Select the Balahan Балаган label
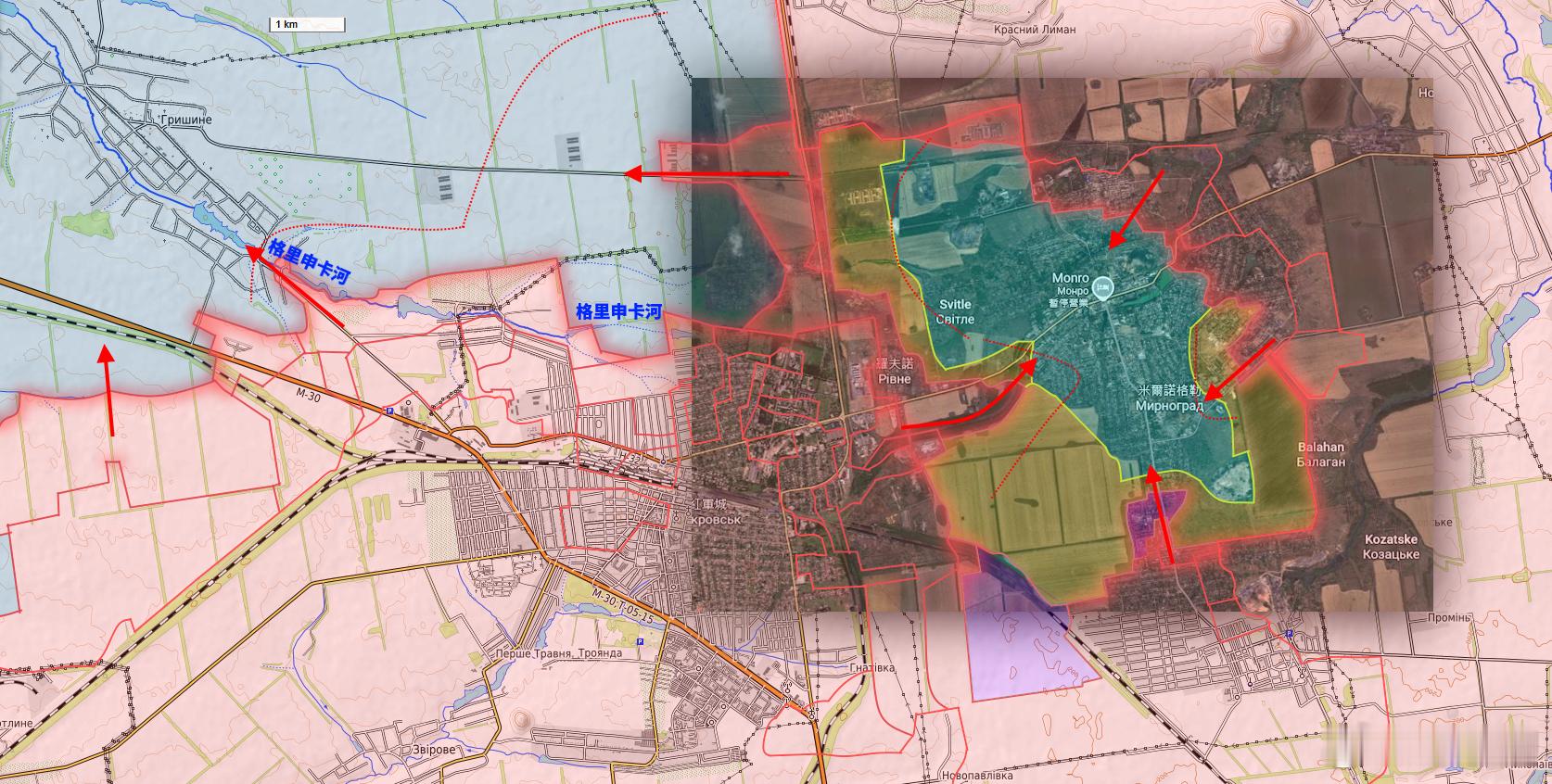 point(1321,454)
